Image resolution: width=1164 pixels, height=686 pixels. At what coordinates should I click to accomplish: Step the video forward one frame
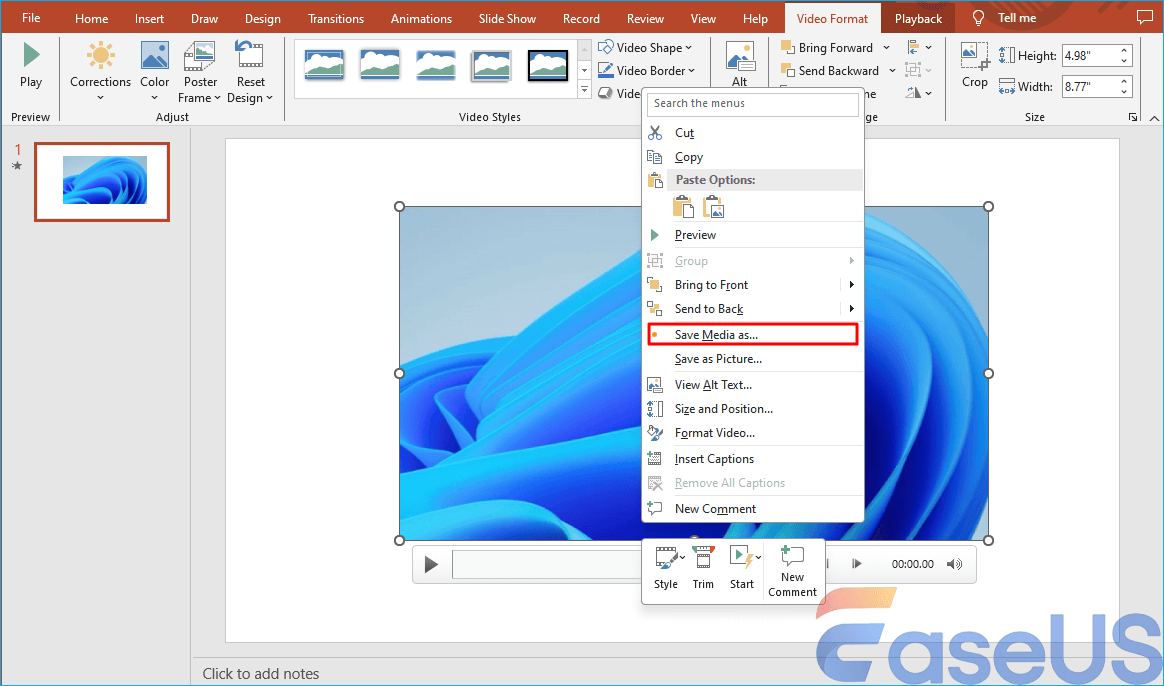857,564
